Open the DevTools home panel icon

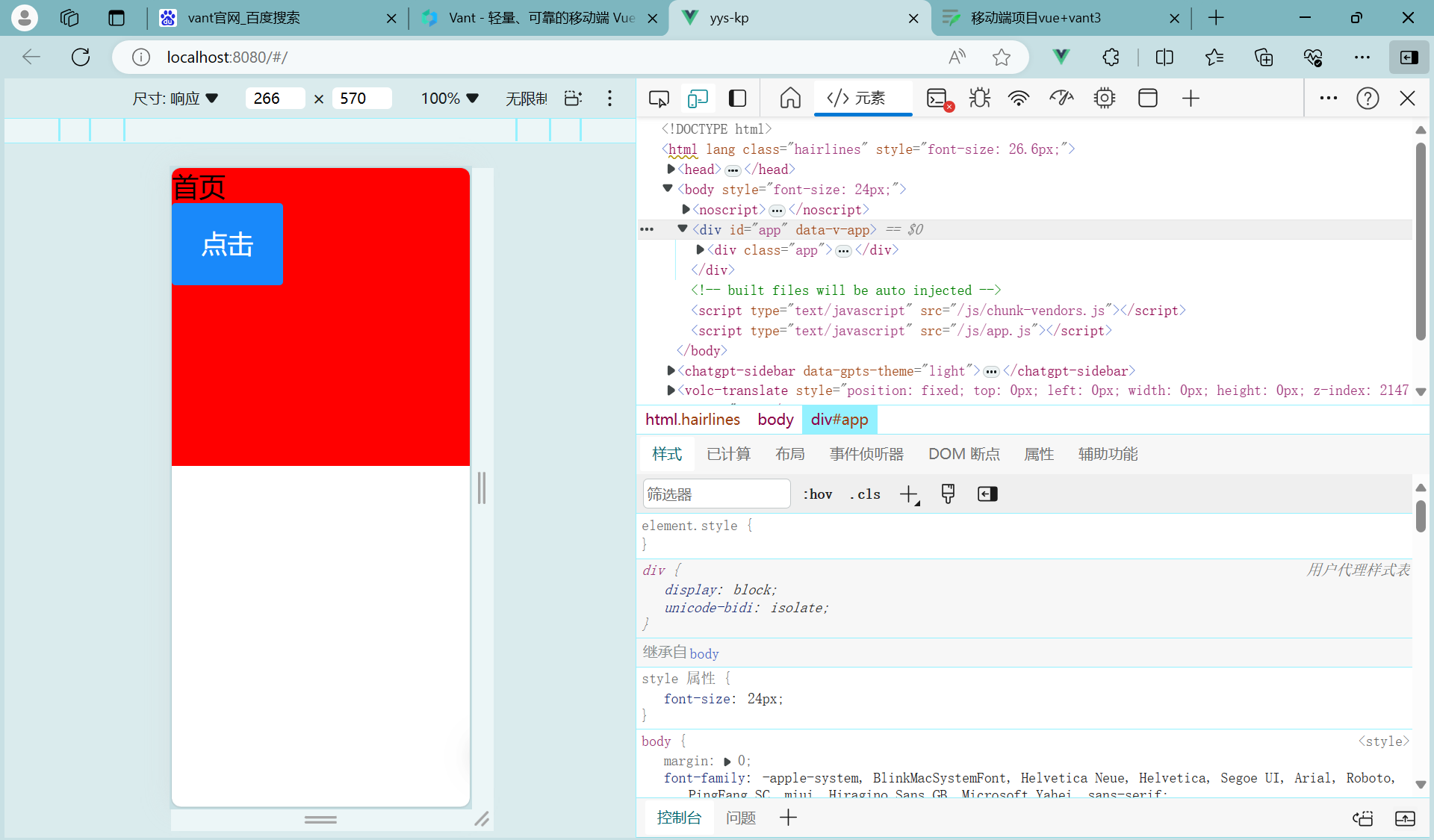click(789, 98)
